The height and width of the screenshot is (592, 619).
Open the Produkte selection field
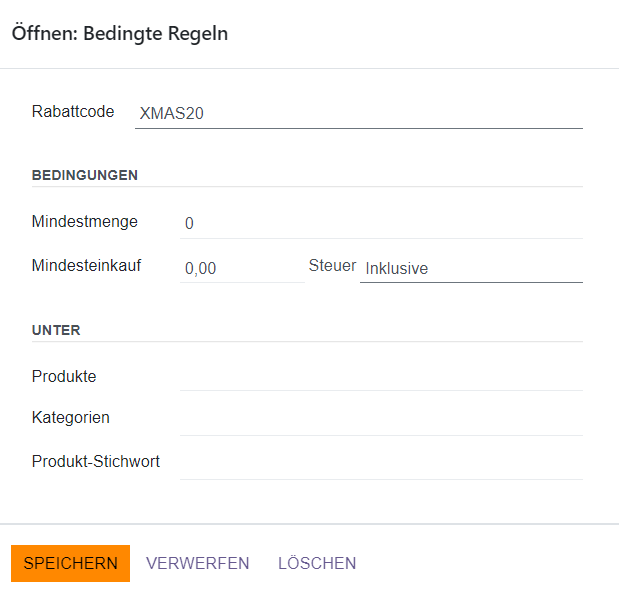coord(381,376)
